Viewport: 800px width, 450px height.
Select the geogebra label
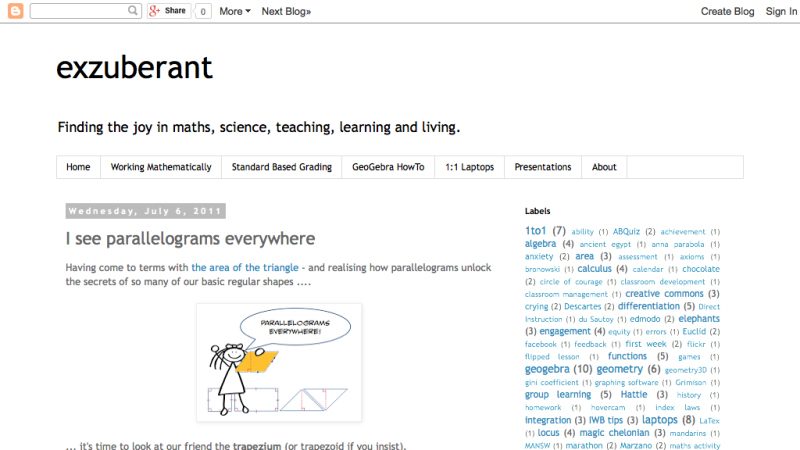point(547,369)
